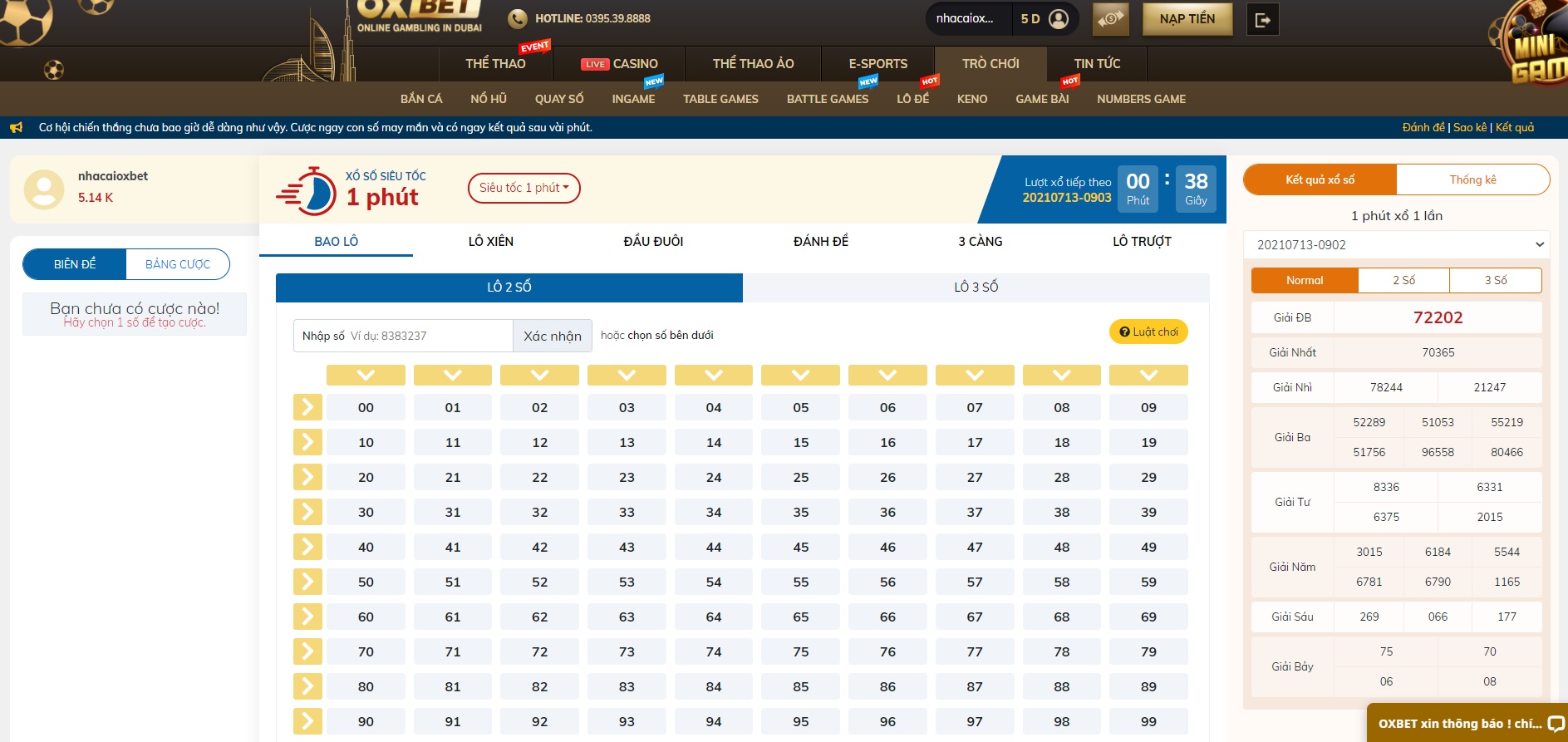
Task: Click the row arrow beside number 50
Action: [x=307, y=582]
